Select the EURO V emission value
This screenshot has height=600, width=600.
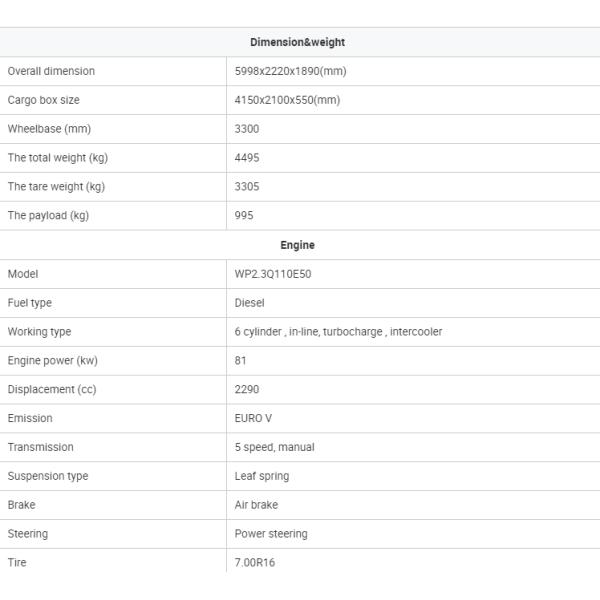pos(253,418)
